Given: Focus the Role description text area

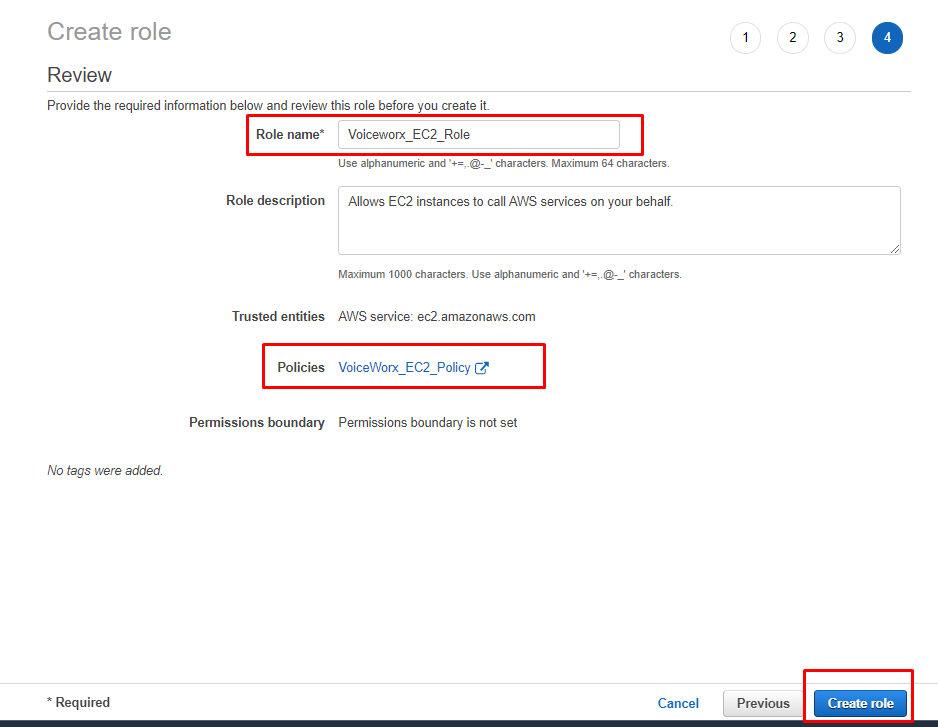Looking at the screenshot, I should (x=618, y=220).
